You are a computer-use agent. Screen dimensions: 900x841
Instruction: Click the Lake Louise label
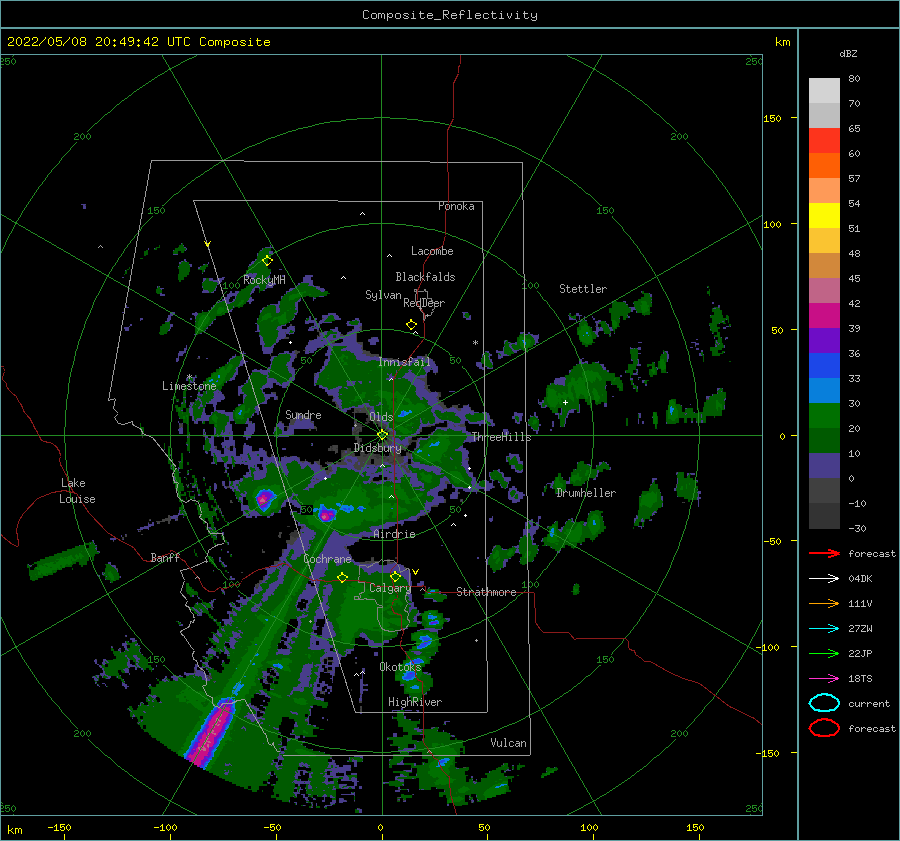pos(77,491)
